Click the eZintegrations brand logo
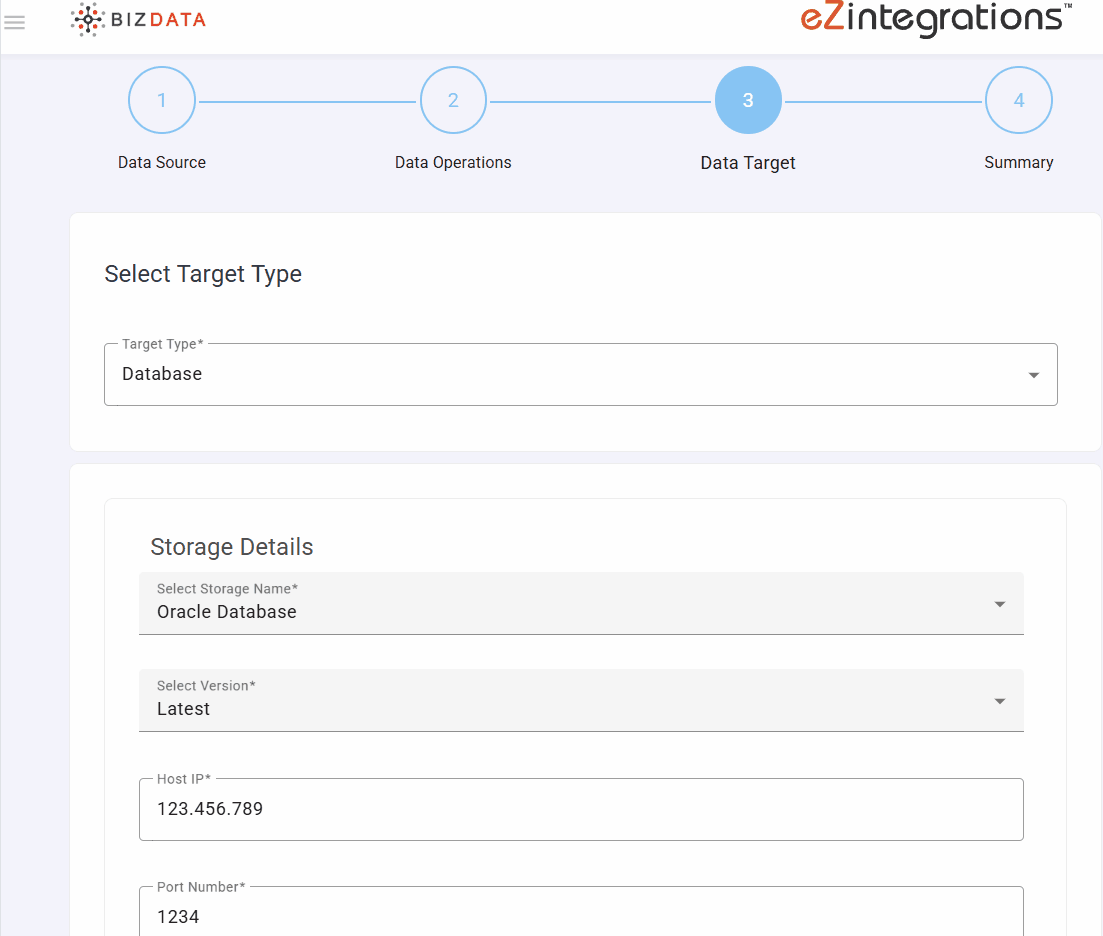1103x936 pixels. tap(935, 18)
